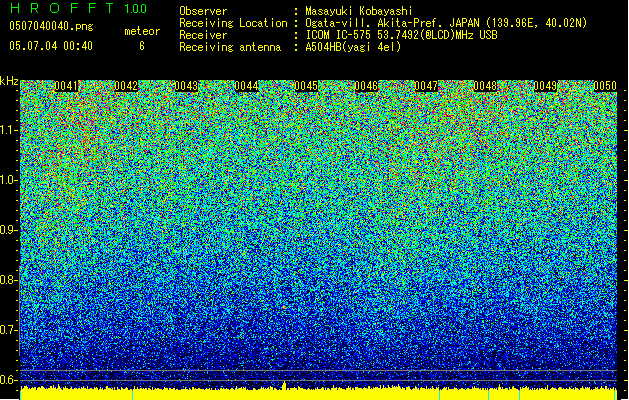The image size is (629, 400).
Task: Click the Ogata-vill. Akita-Pref. JAPAN location text
Action: pos(446,23)
